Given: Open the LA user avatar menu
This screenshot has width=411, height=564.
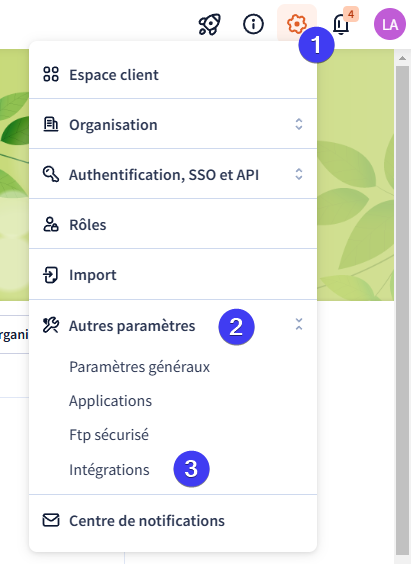Looking at the screenshot, I should [390, 24].
